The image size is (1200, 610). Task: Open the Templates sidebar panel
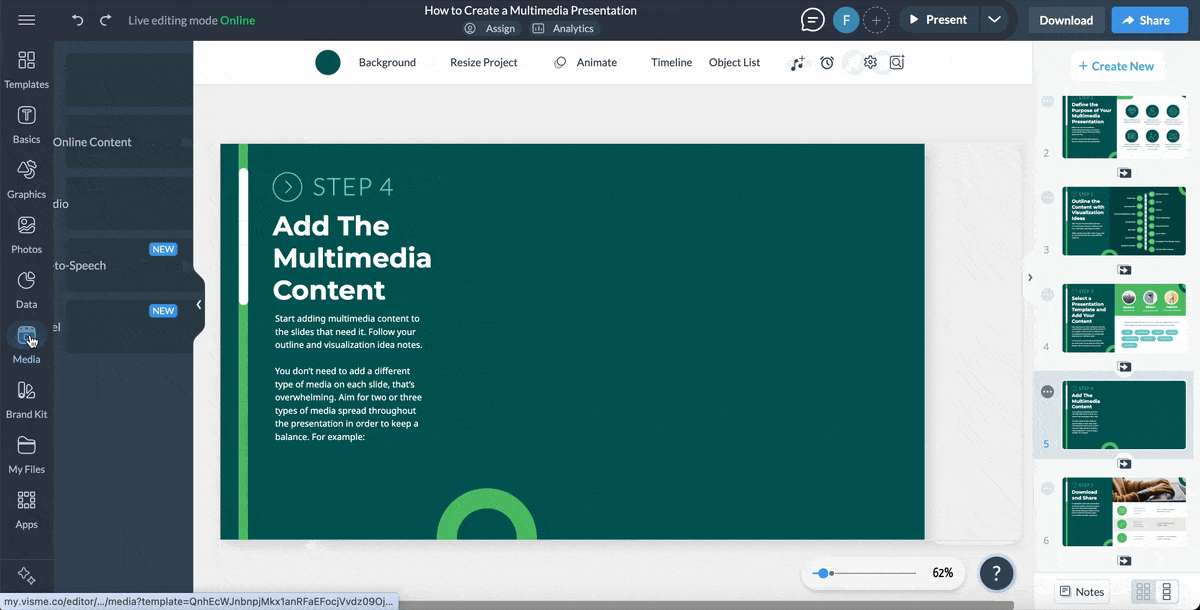point(27,69)
